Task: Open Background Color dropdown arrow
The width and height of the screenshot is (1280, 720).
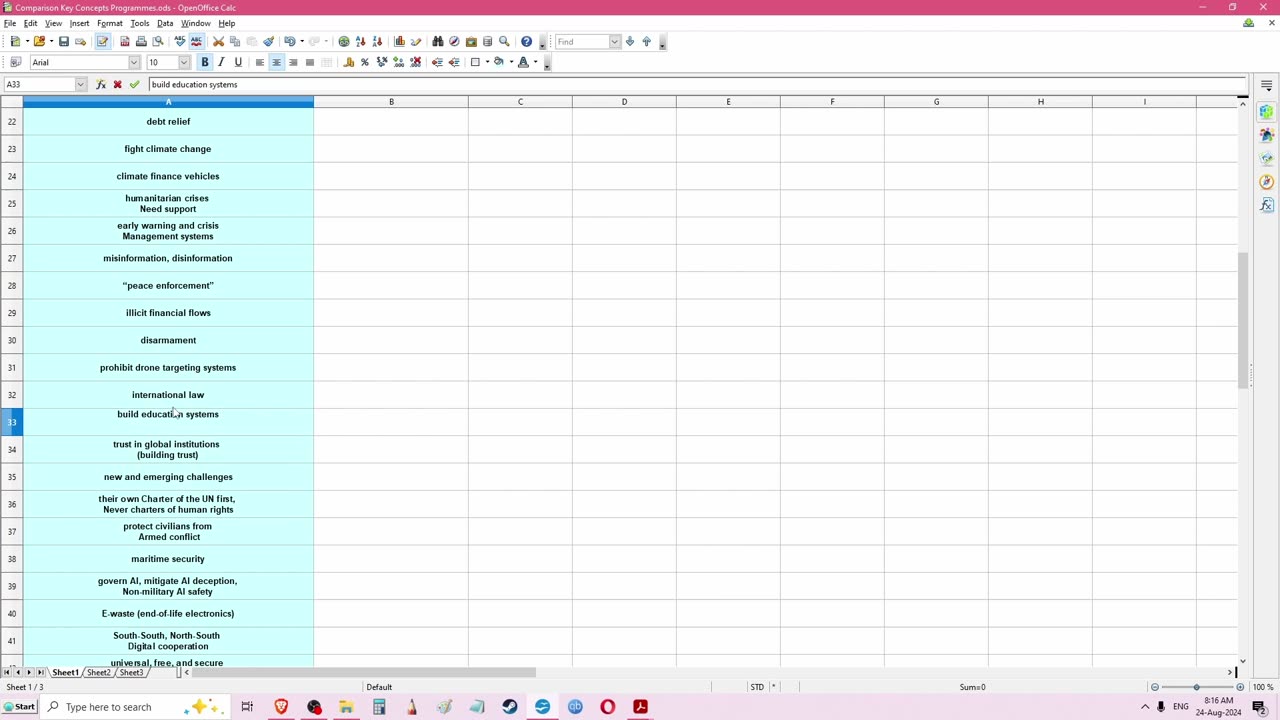Action: [x=511, y=62]
